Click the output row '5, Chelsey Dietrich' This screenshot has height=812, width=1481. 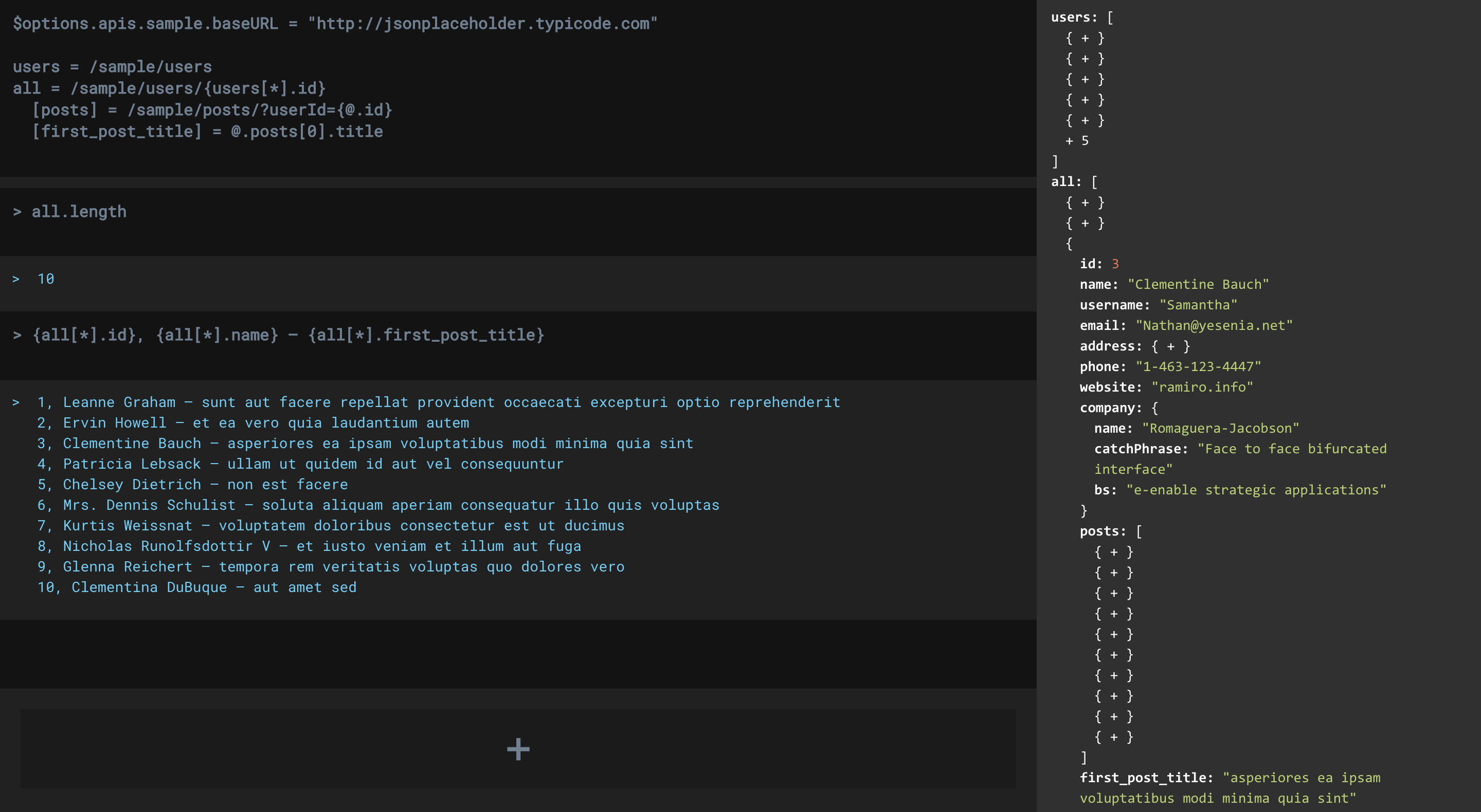click(x=192, y=485)
